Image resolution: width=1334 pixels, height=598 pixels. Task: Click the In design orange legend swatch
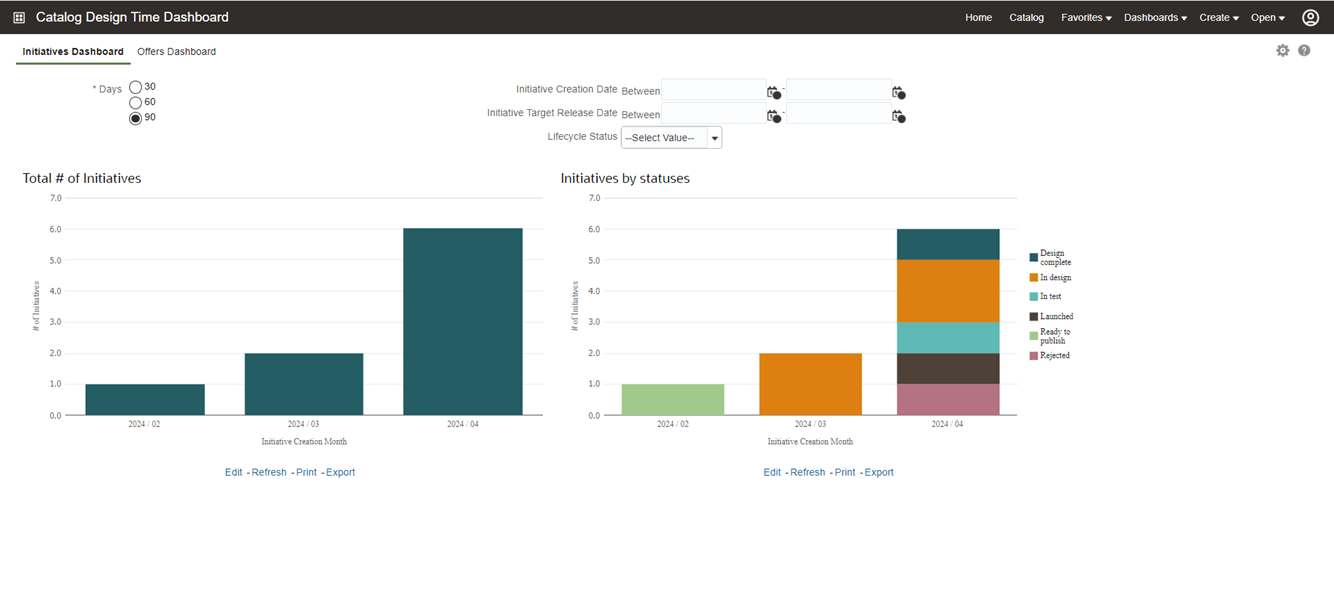(x=1034, y=277)
